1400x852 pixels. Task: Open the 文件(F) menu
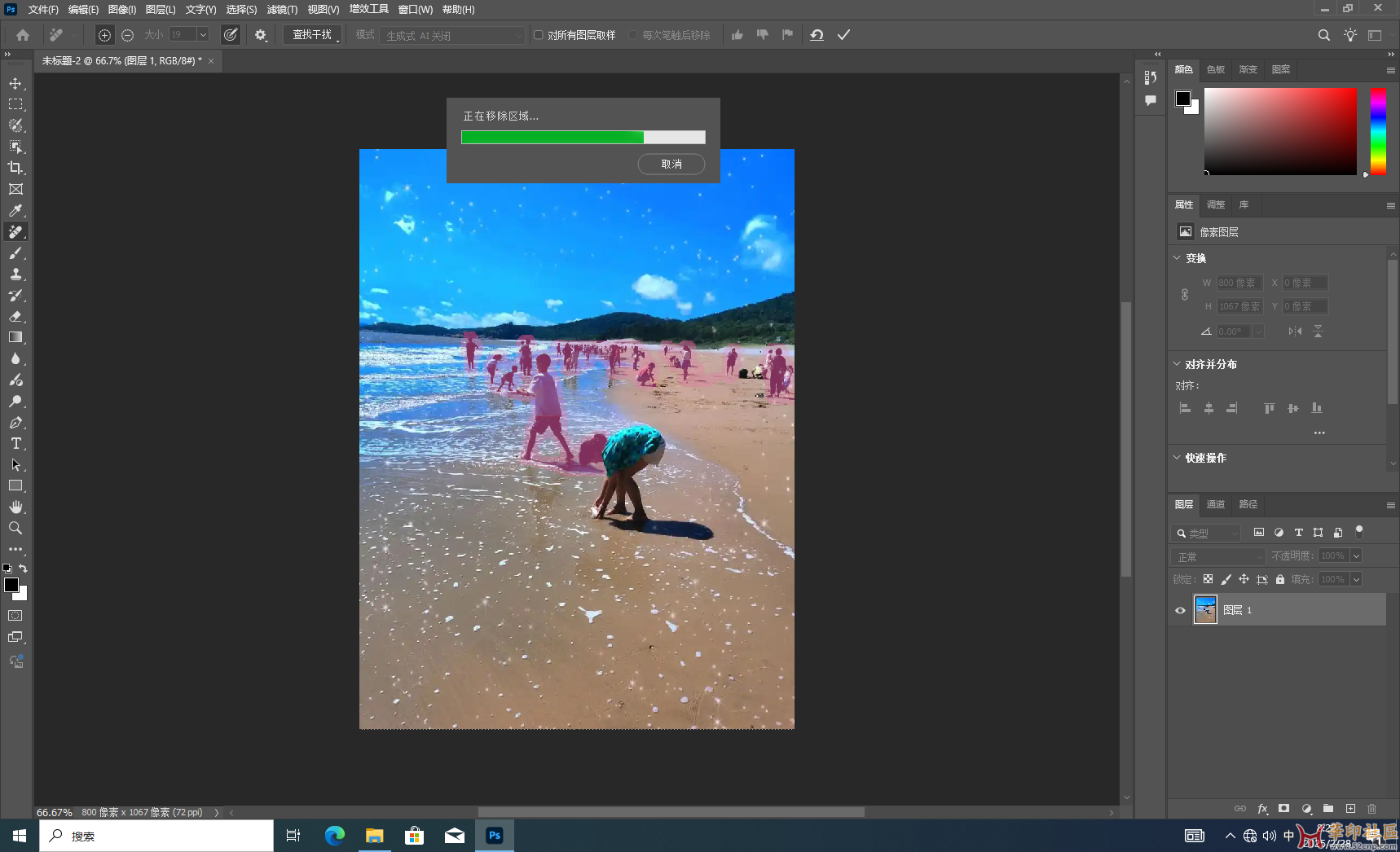(43, 10)
